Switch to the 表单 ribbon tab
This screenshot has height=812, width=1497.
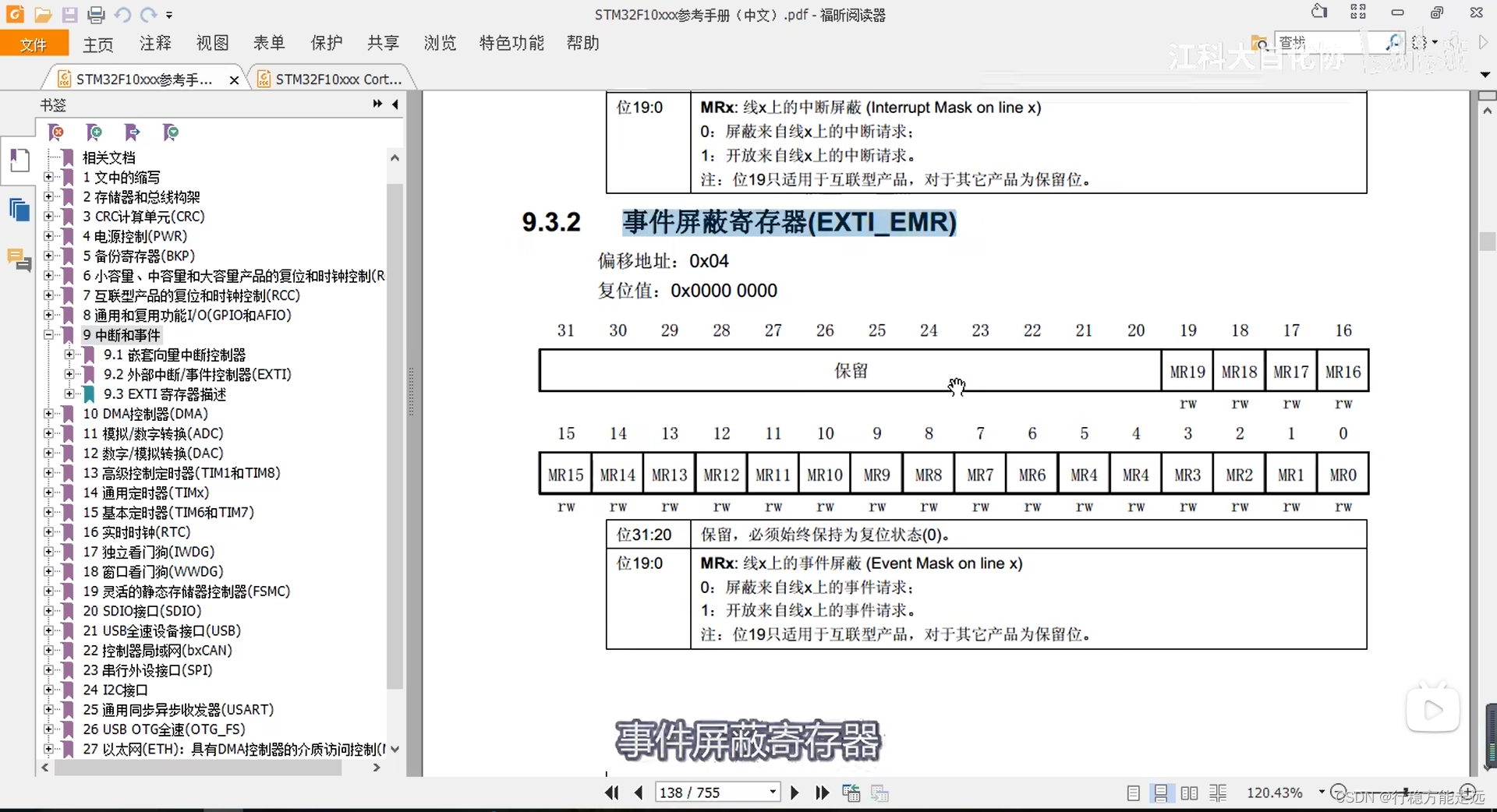click(269, 43)
